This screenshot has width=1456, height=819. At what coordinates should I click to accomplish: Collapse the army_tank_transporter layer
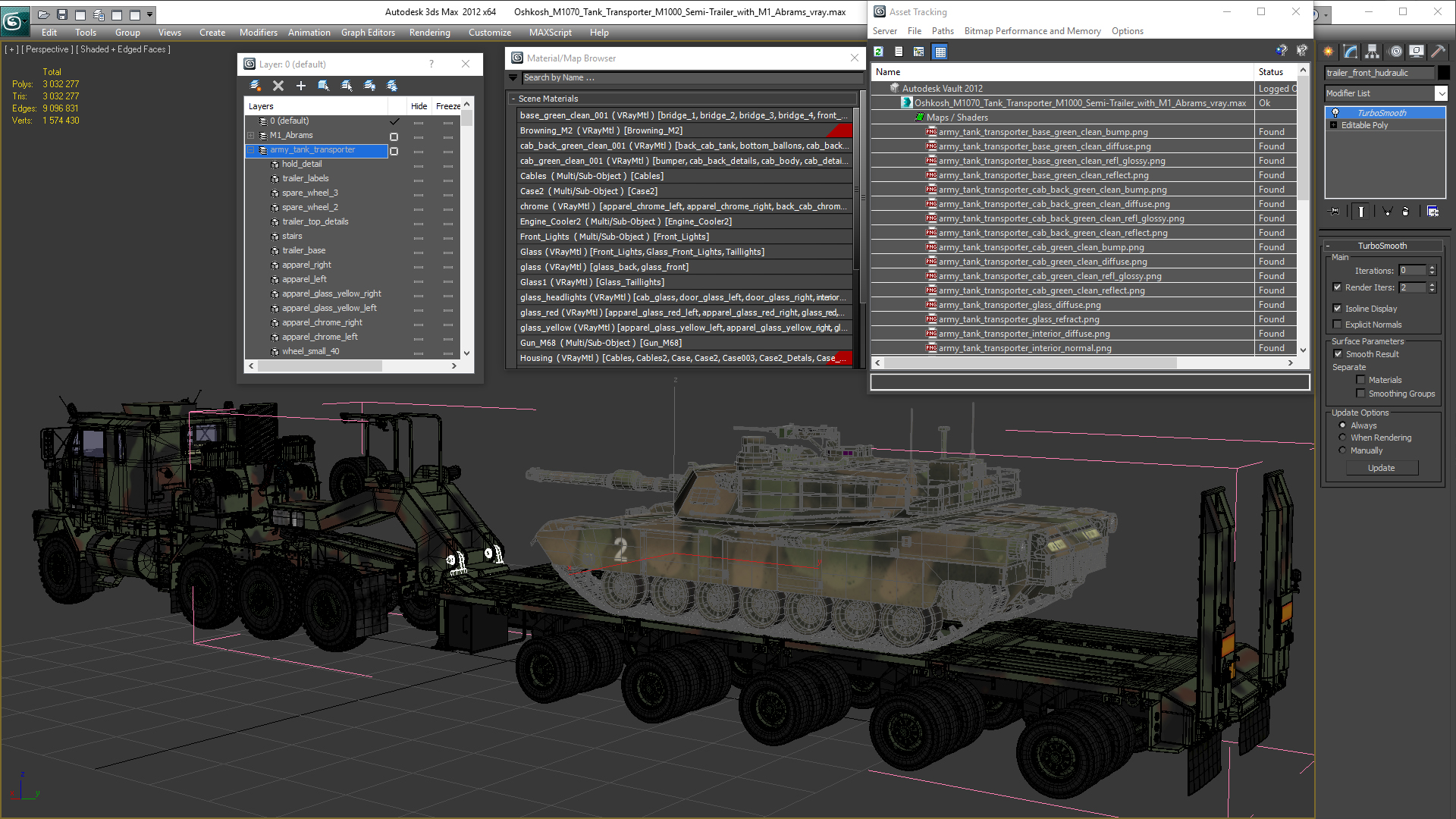(x=251, y=150)
